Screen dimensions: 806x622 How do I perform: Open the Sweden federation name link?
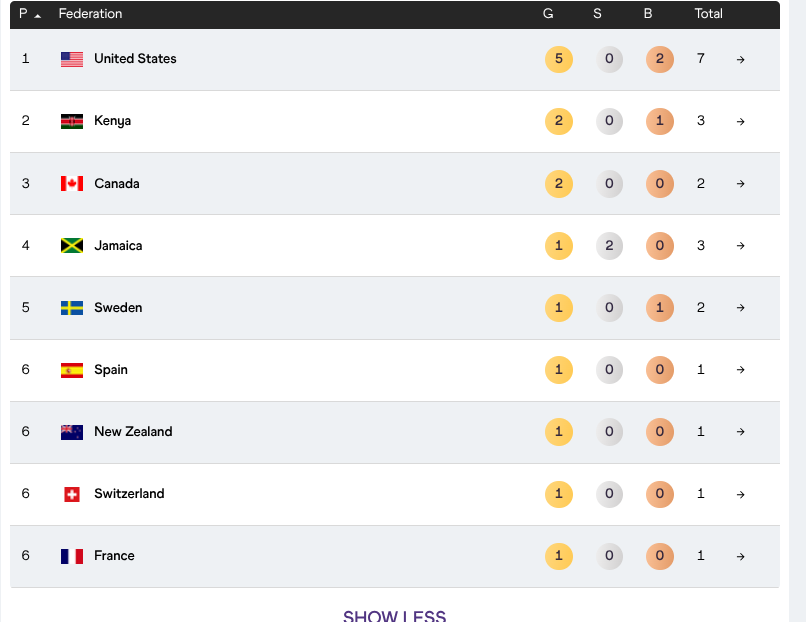coord(118,307)
